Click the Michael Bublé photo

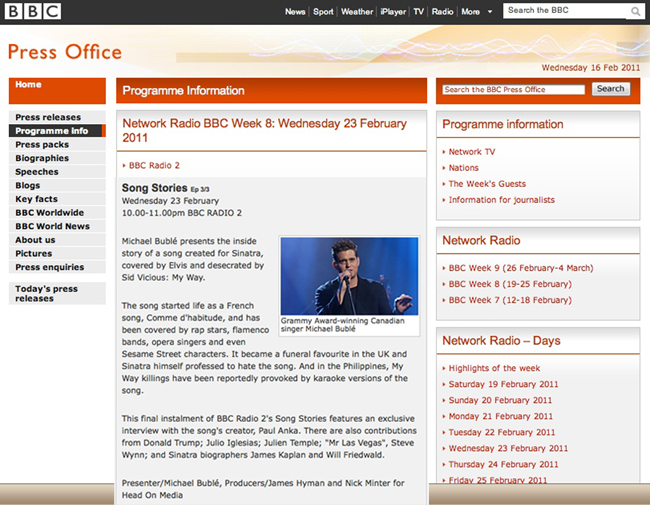click(x=349, y=276)
